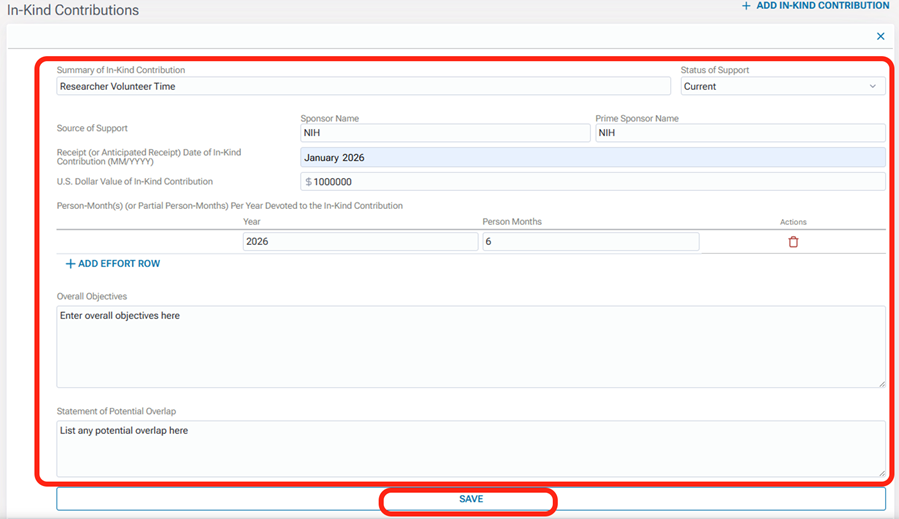Click the Summary of In-Kind Contribution field
The image size is (899, 519).
363,87
